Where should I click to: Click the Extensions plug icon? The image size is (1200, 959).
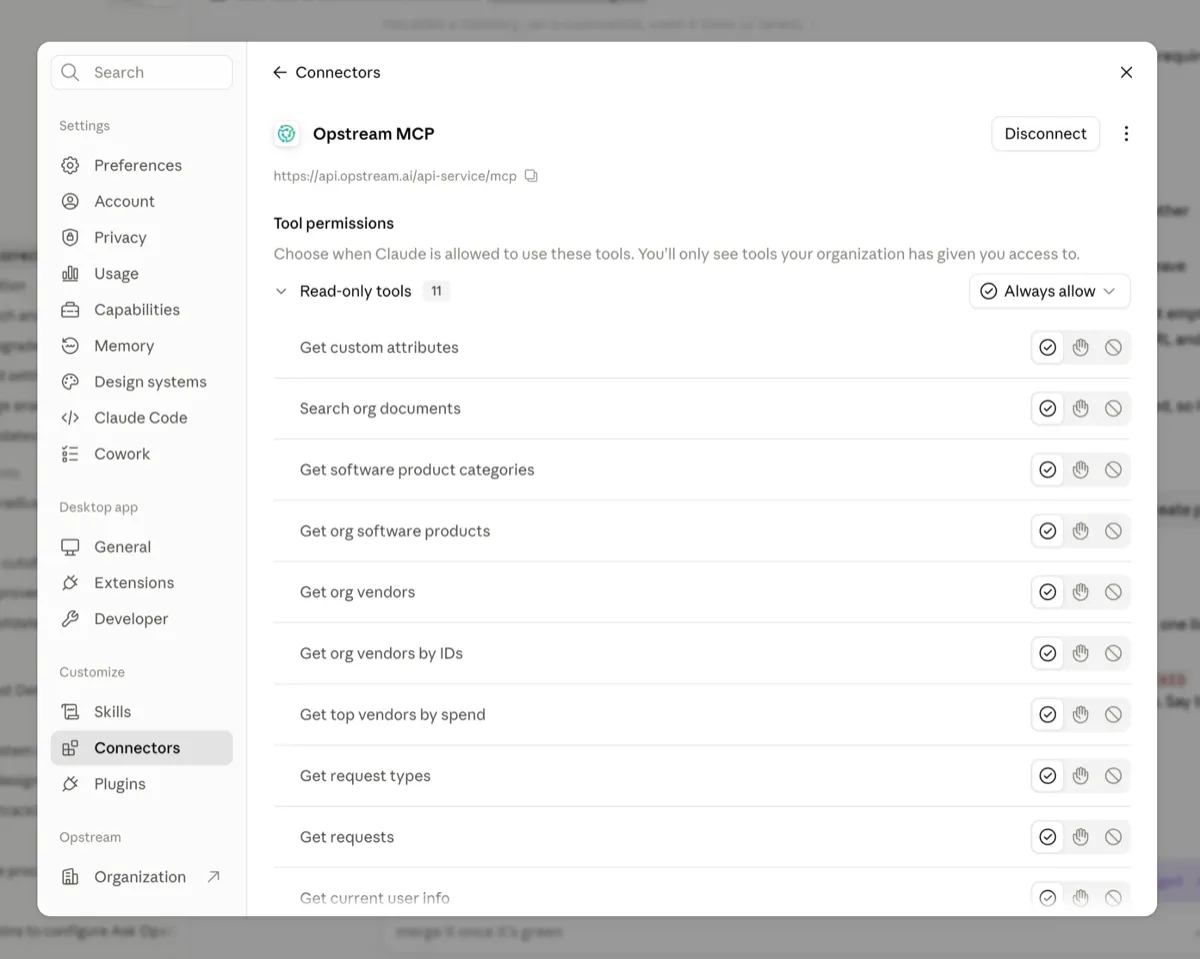pyautogui.click(x=70, y=582)
